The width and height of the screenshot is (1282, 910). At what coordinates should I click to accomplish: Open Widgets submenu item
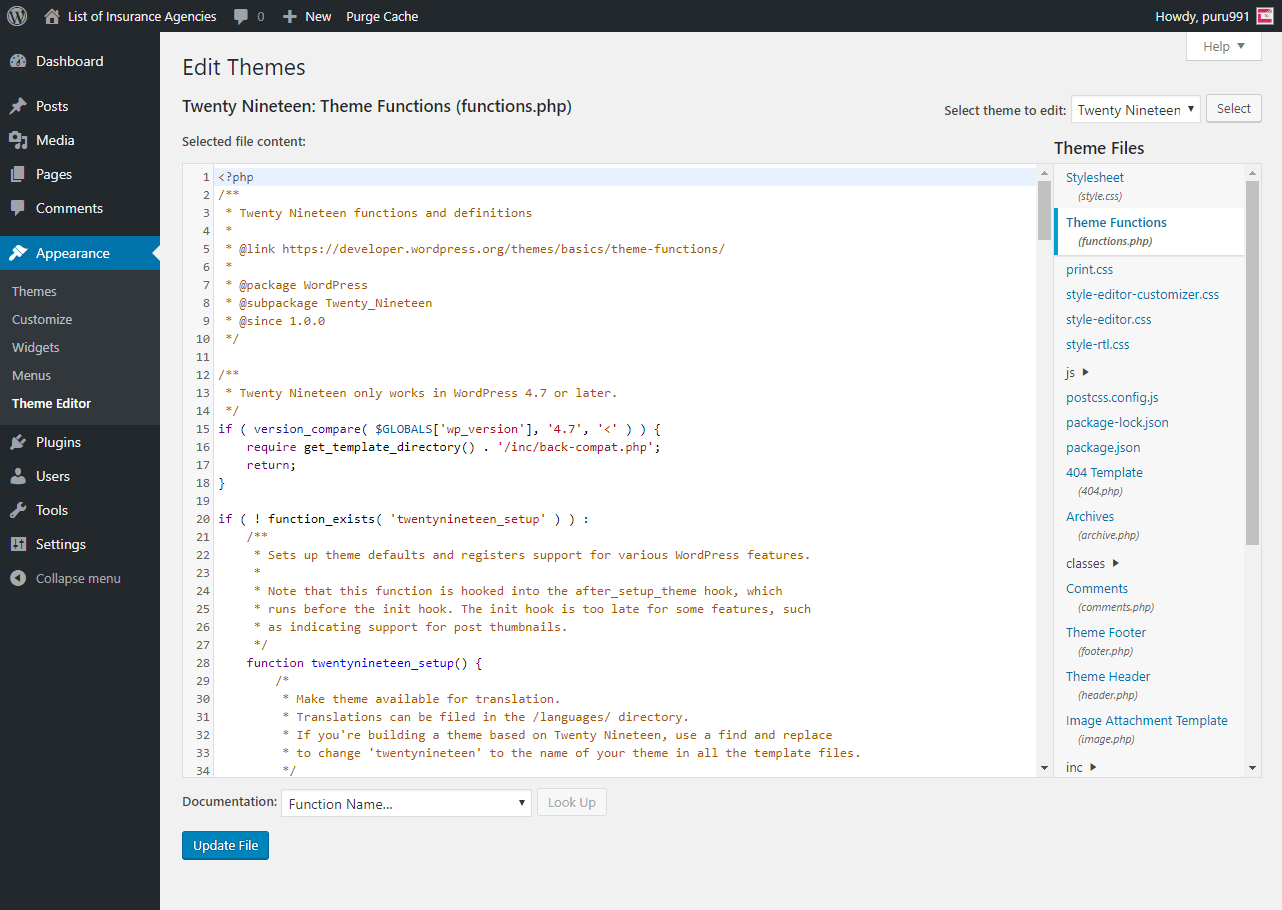pos(36,347)
